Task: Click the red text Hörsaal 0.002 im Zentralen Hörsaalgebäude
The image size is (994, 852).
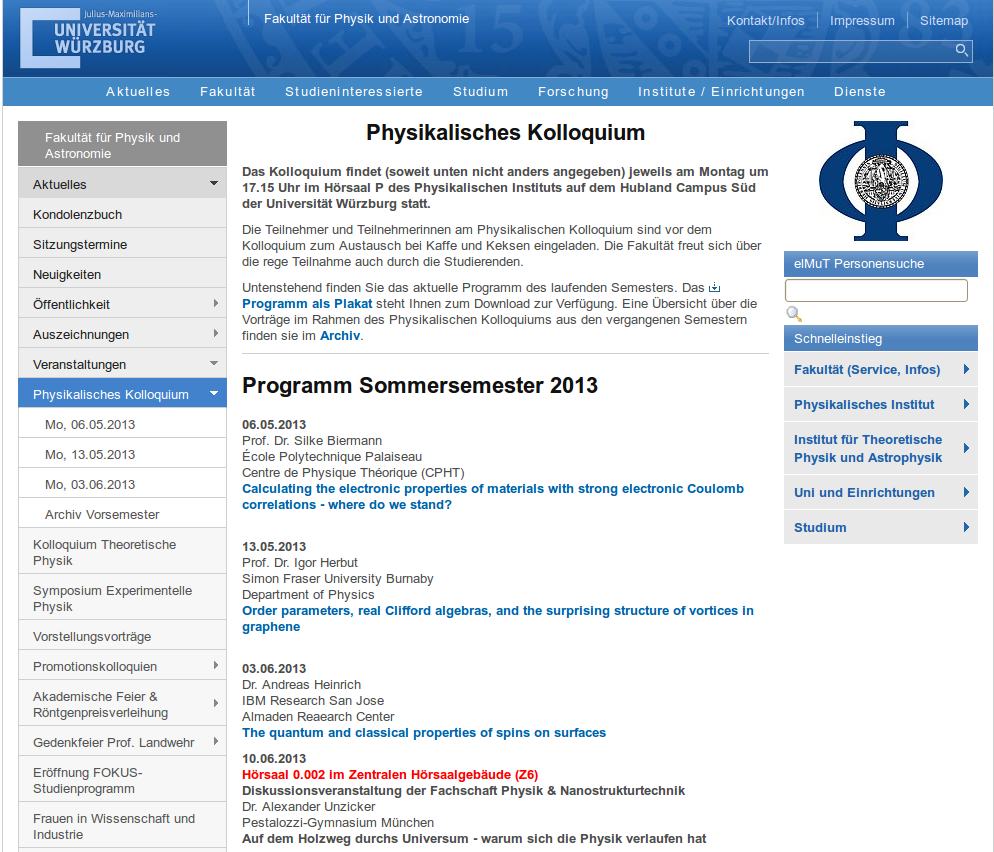Action: (390, 774)
